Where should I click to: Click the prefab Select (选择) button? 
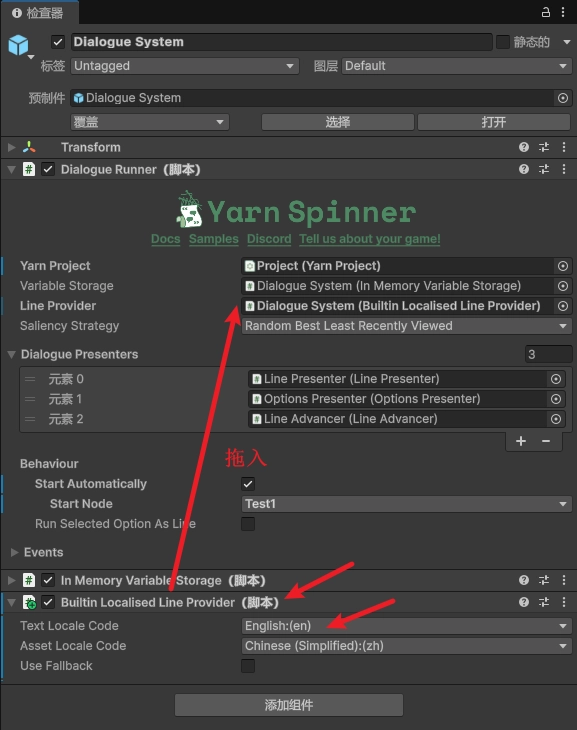(x=338, y=122)
